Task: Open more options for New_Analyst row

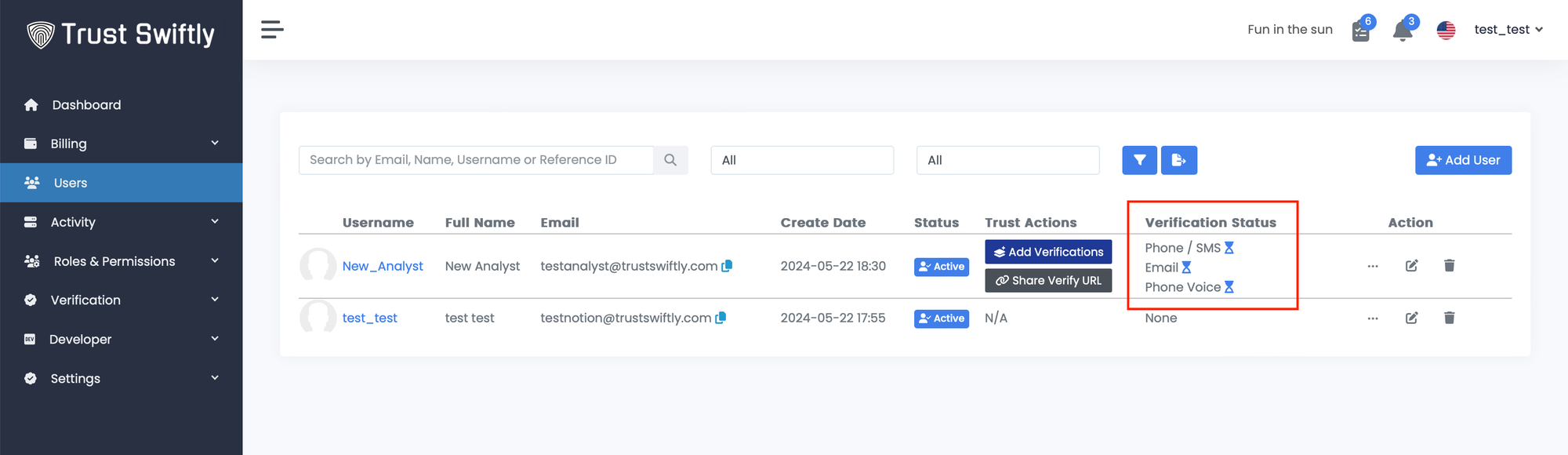Action: coord(1372,266)
